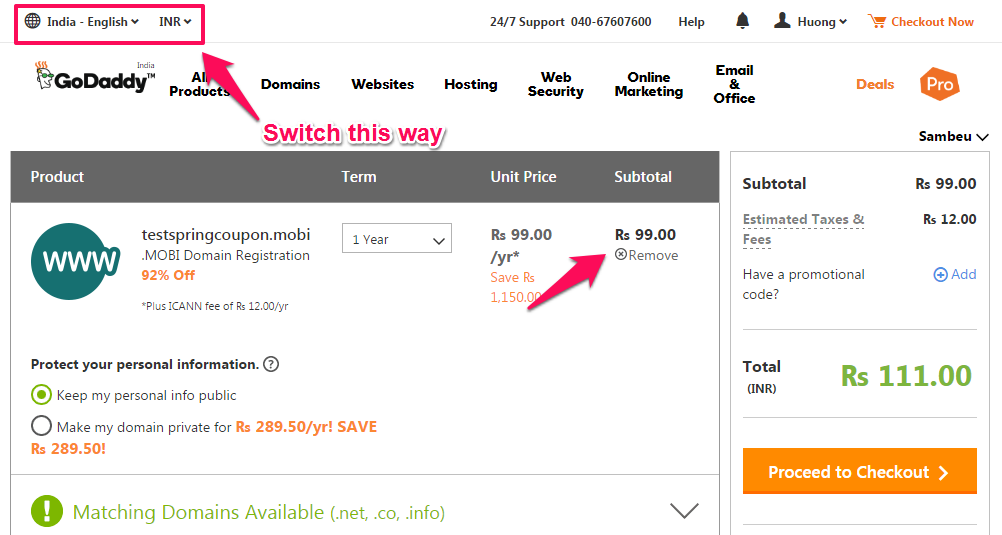
Task: Click the WWW domain circle icon
Action: point(75,261)
